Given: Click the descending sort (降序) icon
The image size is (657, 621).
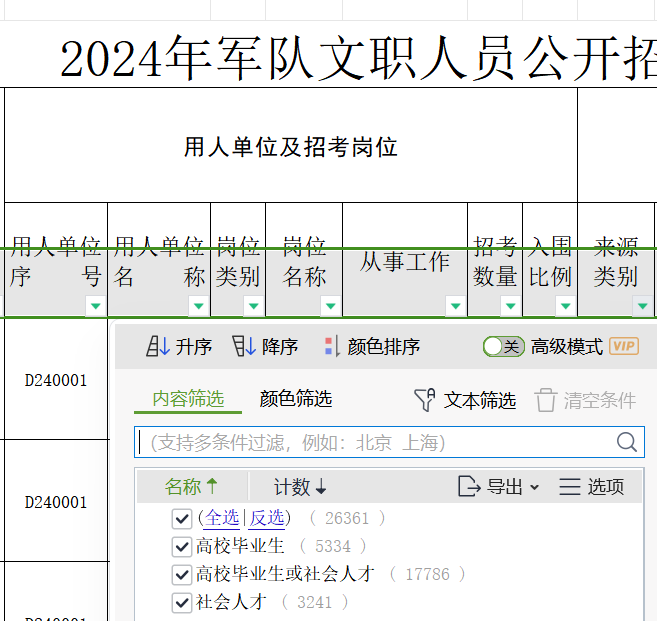Looking at the screenshot, I should click(243, 347).
